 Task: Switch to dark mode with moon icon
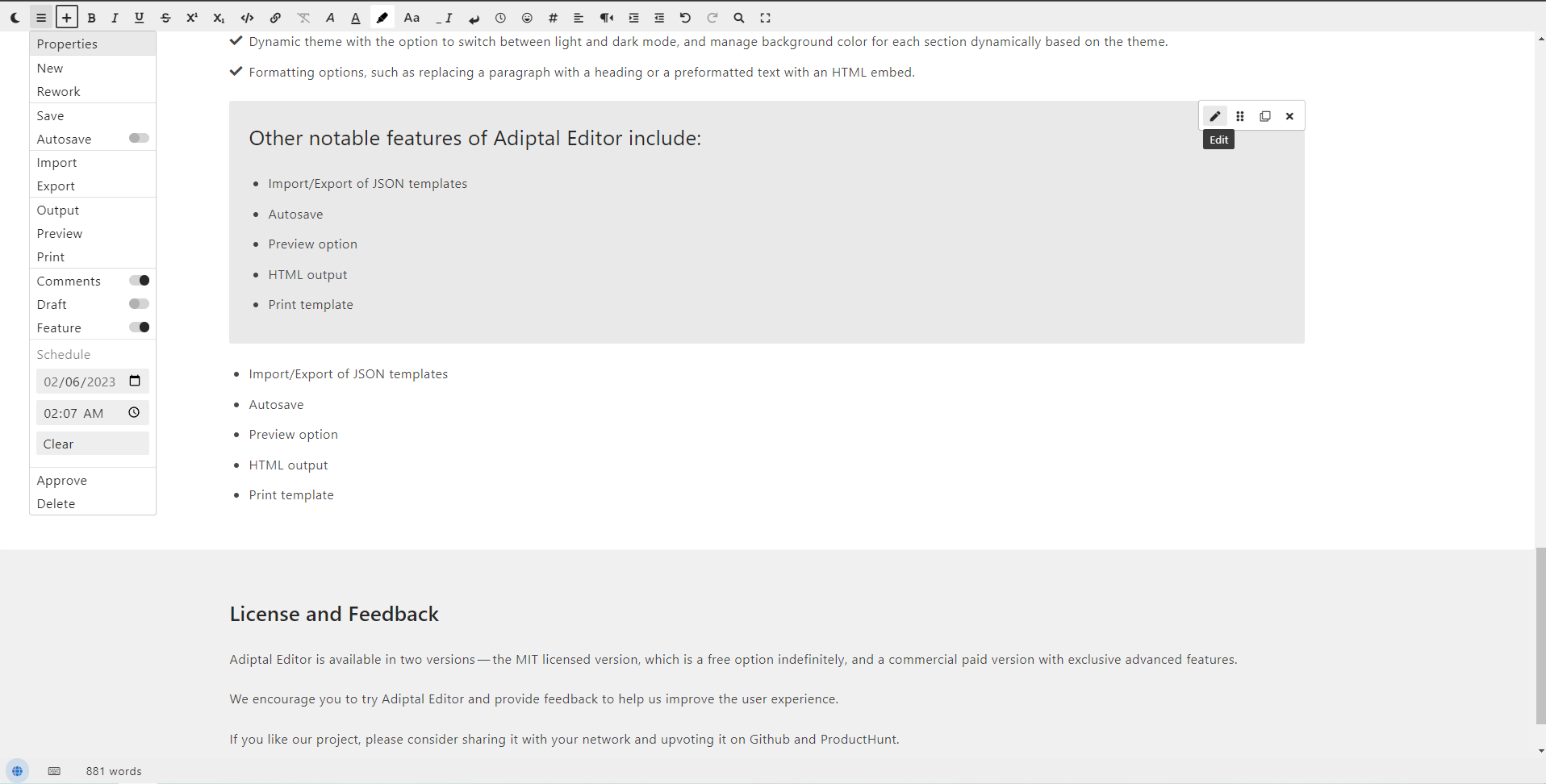15,17
